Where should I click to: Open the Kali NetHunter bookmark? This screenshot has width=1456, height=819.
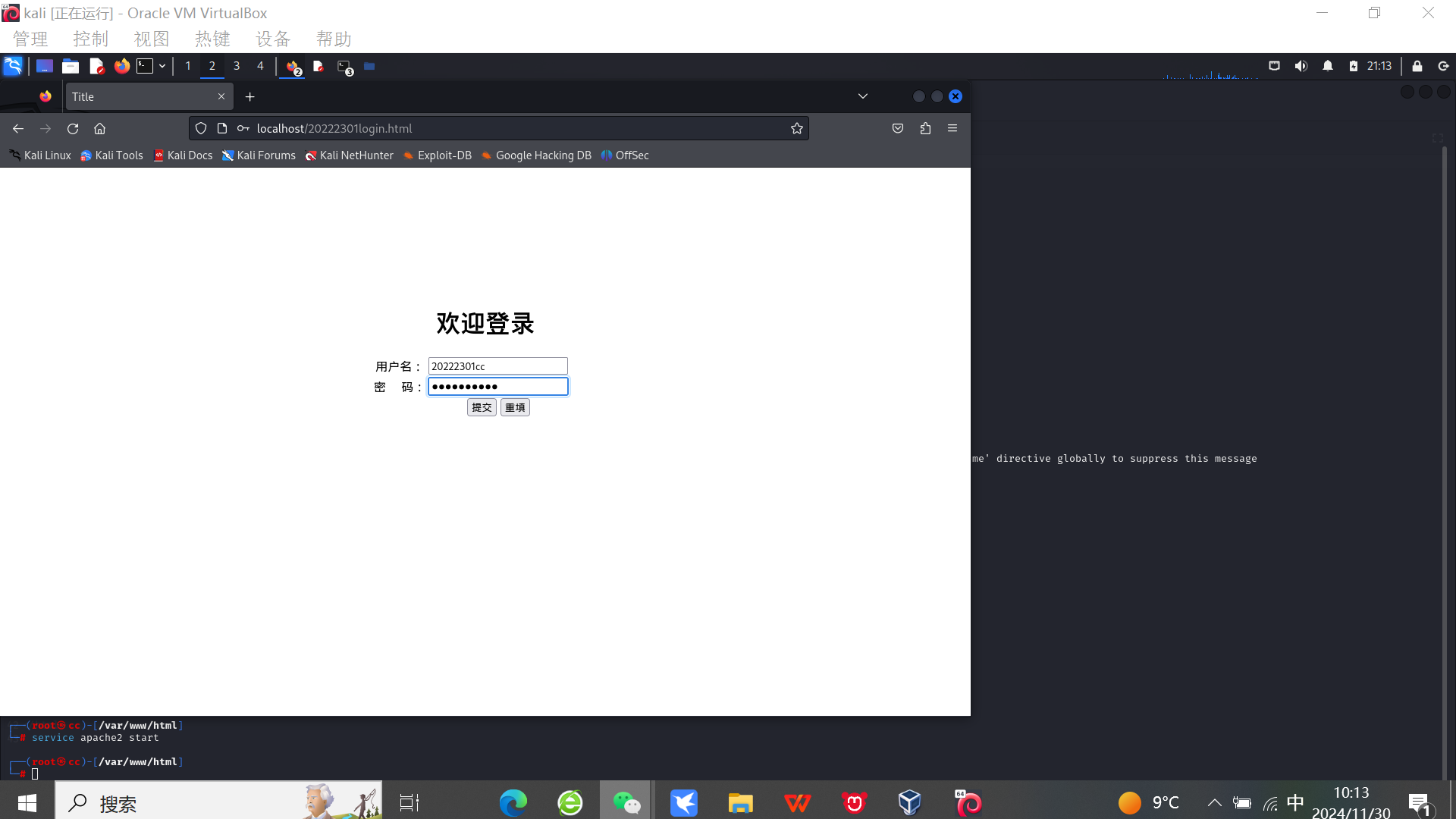(349, 155)
